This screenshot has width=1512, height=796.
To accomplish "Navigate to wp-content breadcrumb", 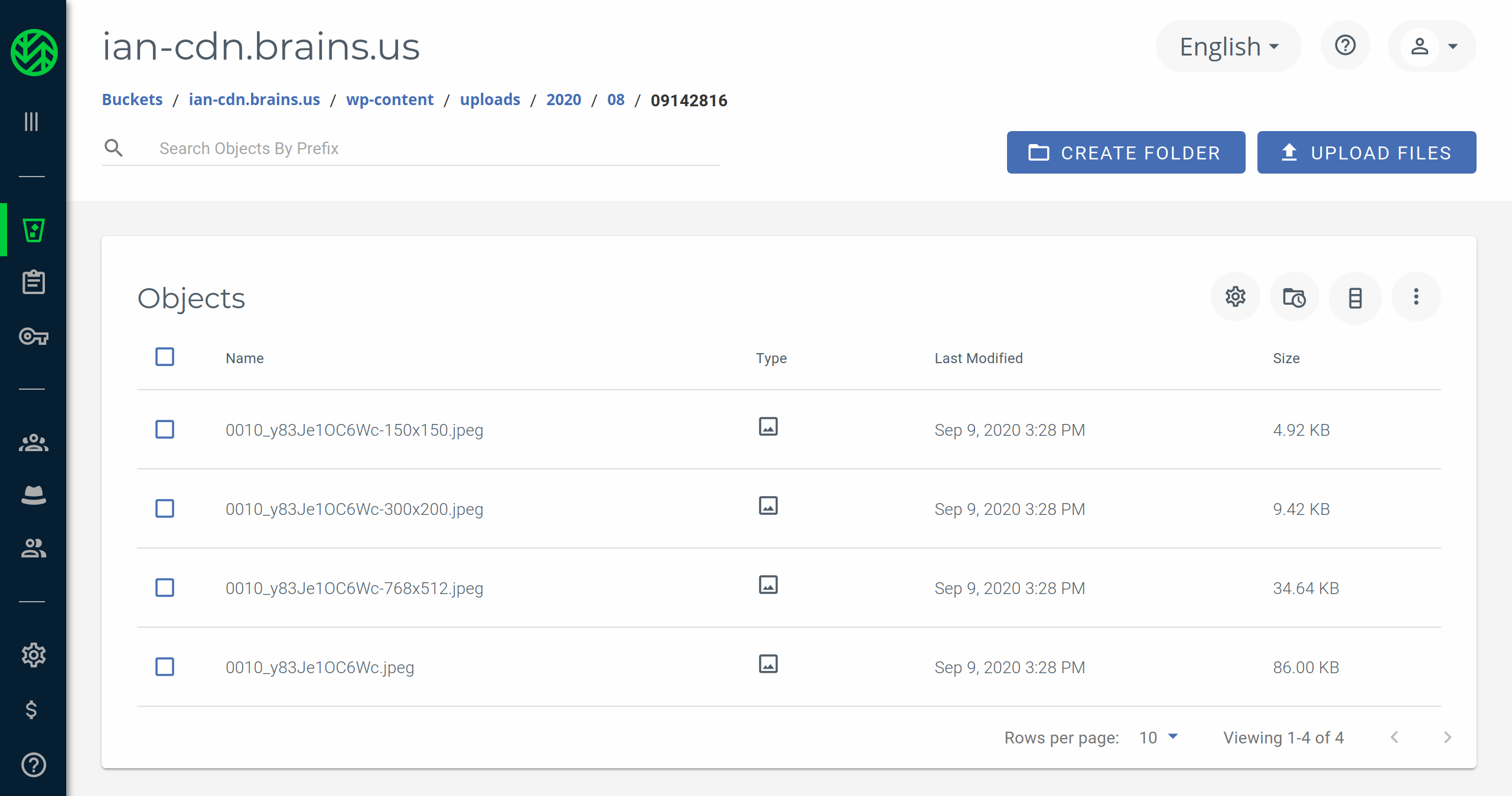I will pos(390,99).
